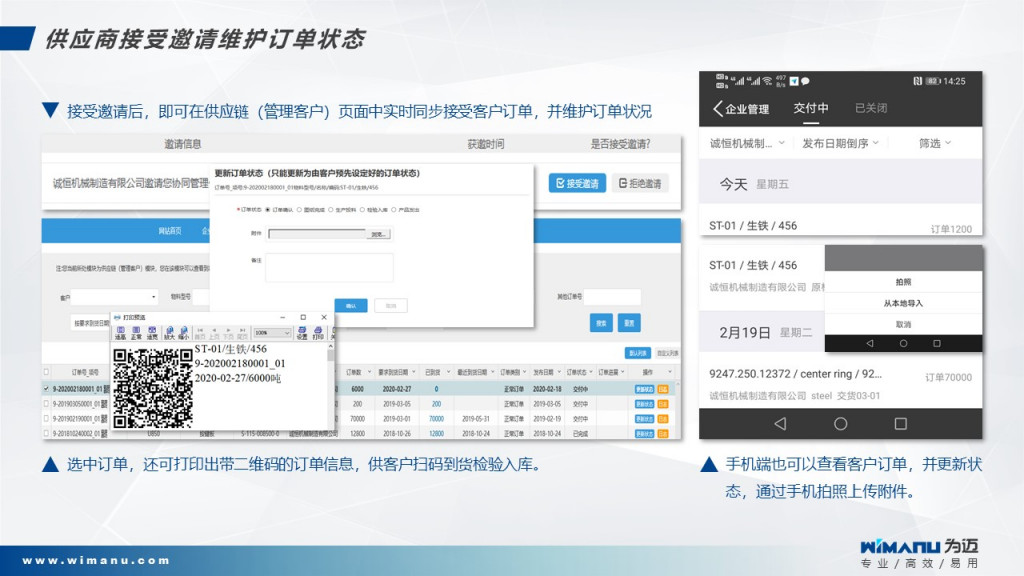
Task: Click the print preview vertical scrollbar
Action: pyautogui.click(x=331, y=385)
